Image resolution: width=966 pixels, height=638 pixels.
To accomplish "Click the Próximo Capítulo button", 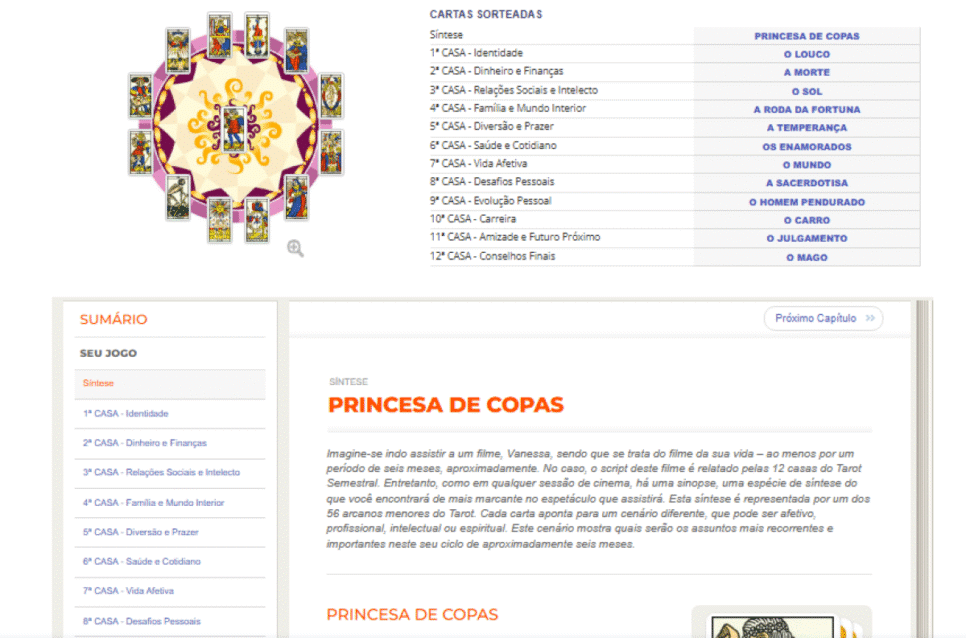I will (823, 318).
